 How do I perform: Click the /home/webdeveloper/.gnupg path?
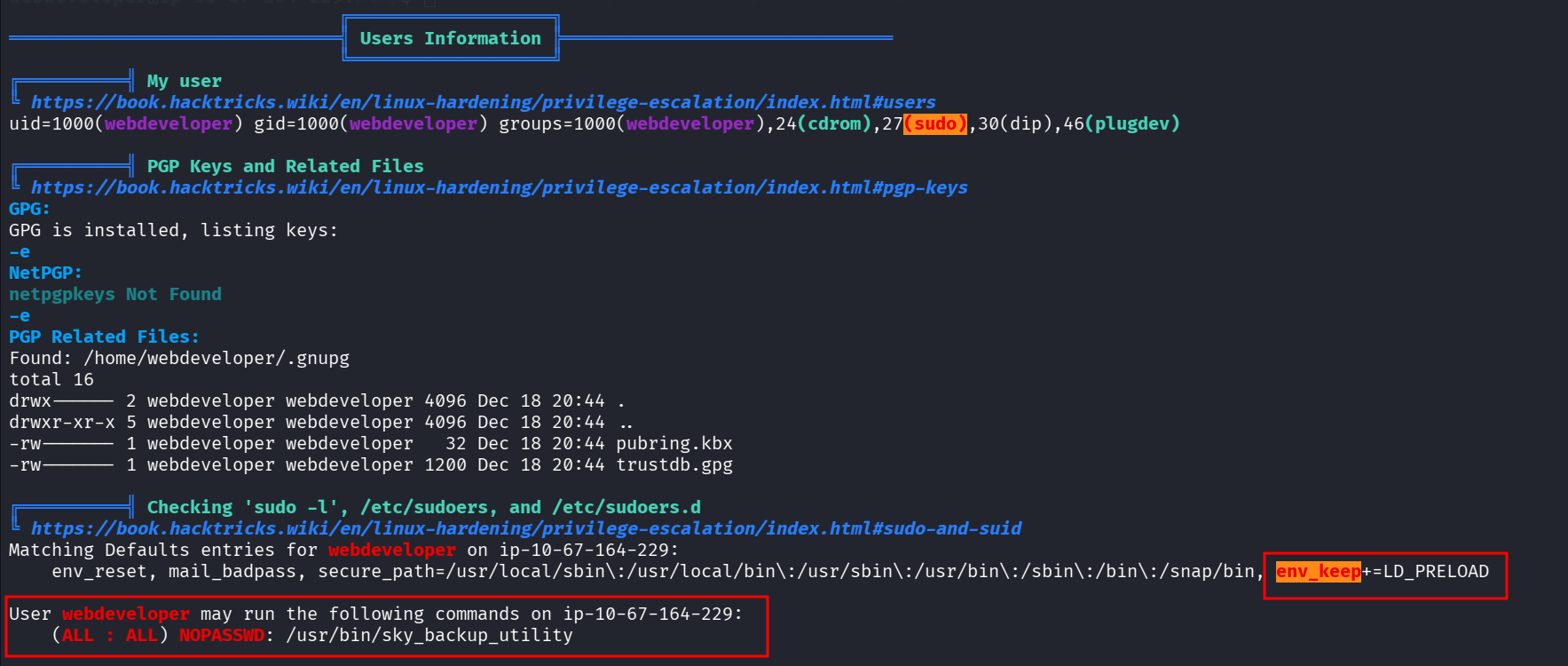click(x=217, y=358)
